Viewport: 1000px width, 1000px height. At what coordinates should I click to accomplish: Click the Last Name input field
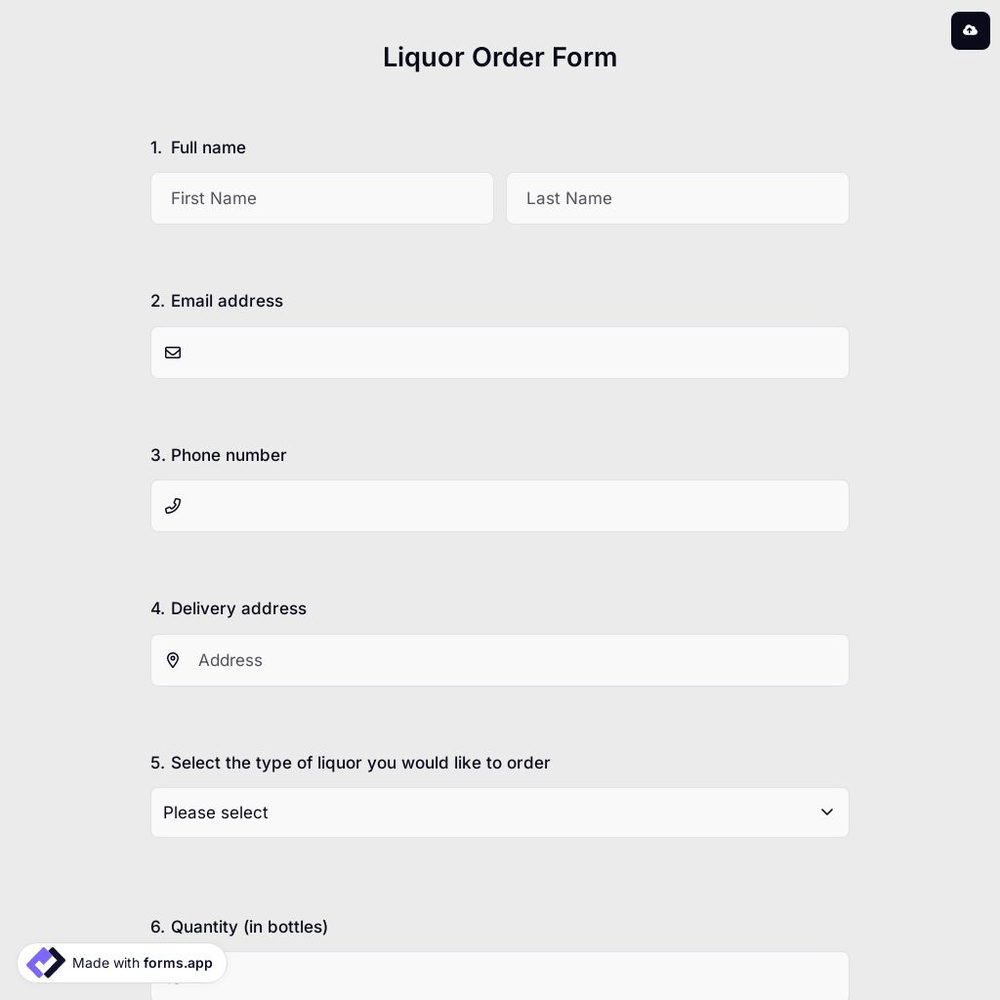(x=677, y=198)
